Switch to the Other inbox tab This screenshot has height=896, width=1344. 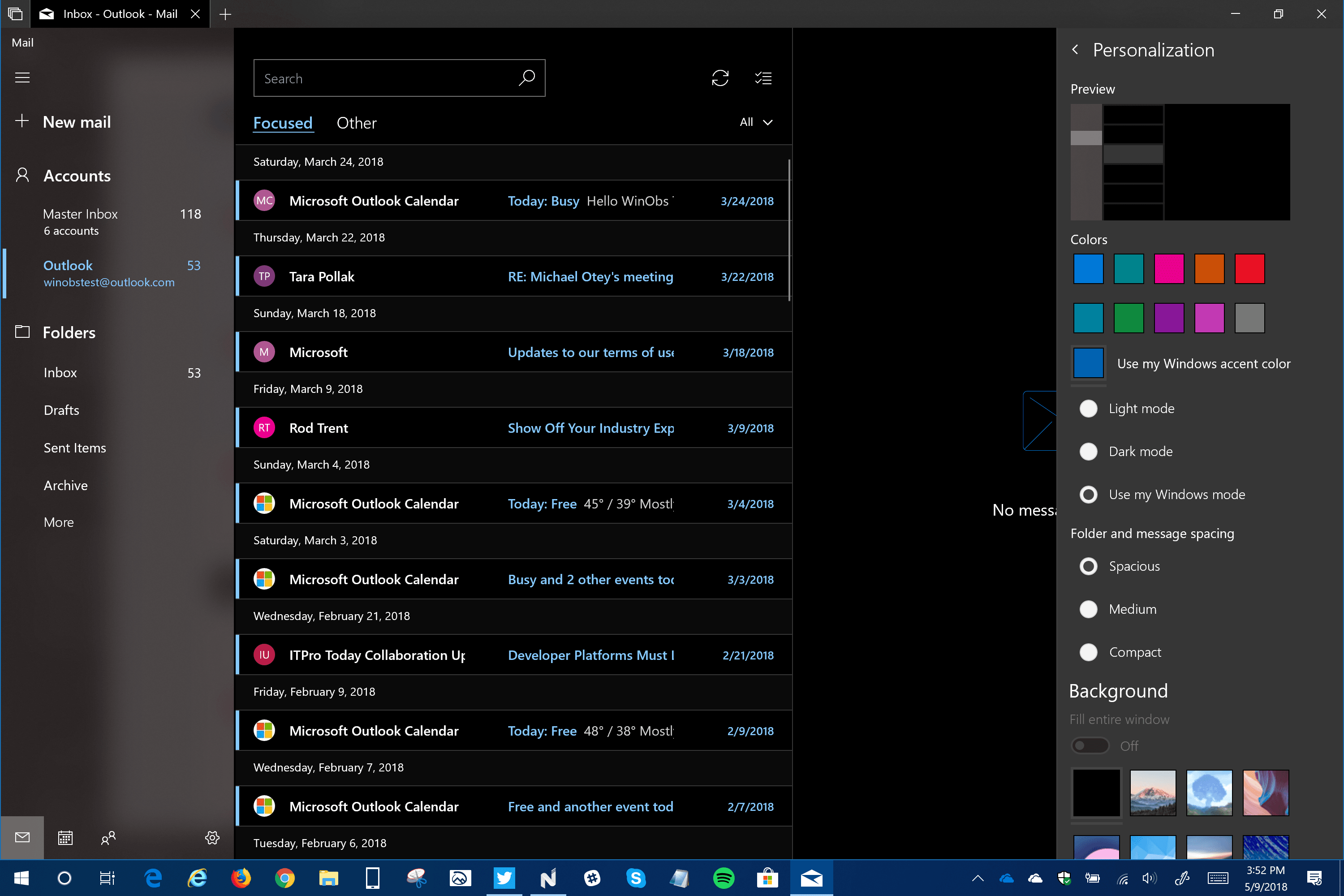357,123
